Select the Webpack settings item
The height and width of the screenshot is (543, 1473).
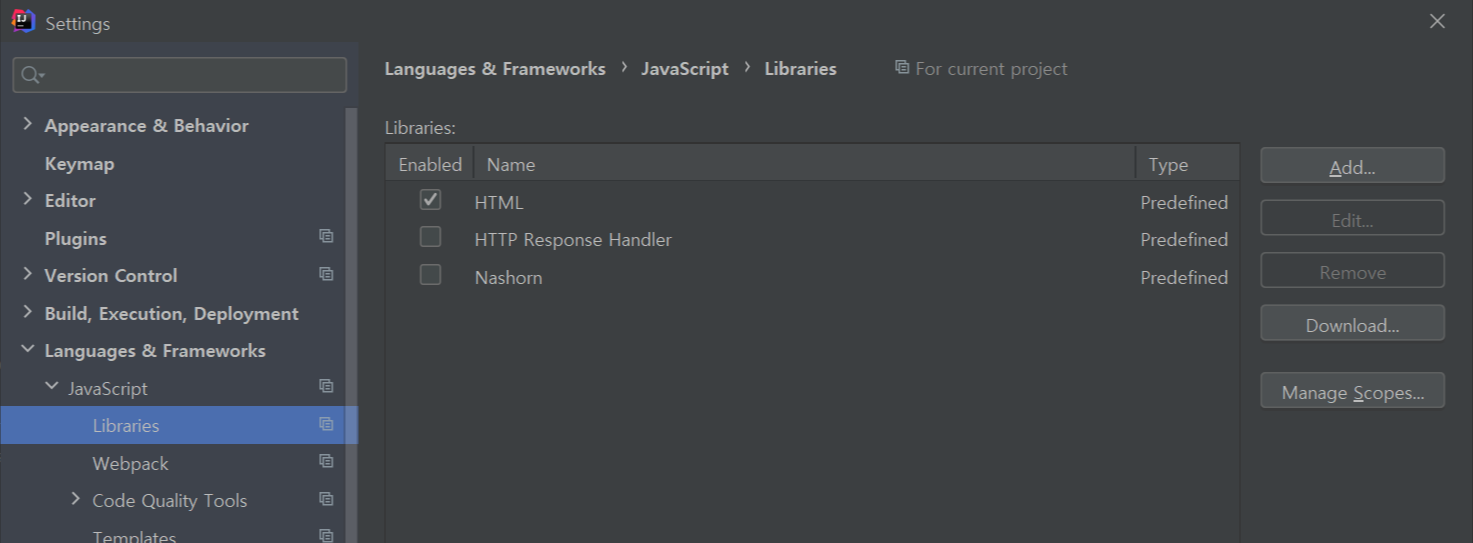tap(131, 463)
